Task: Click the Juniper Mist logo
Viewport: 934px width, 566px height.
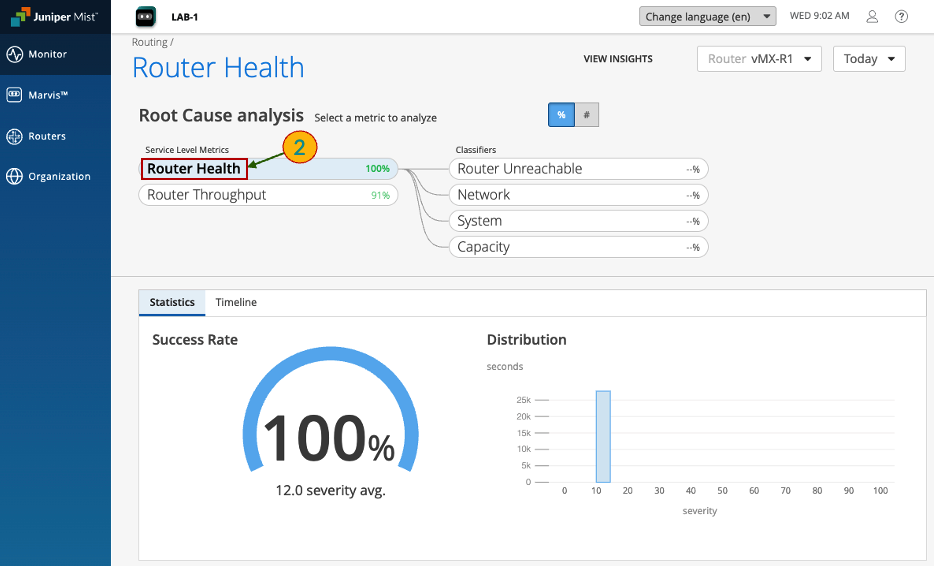Action: click(x=54, y=17)
